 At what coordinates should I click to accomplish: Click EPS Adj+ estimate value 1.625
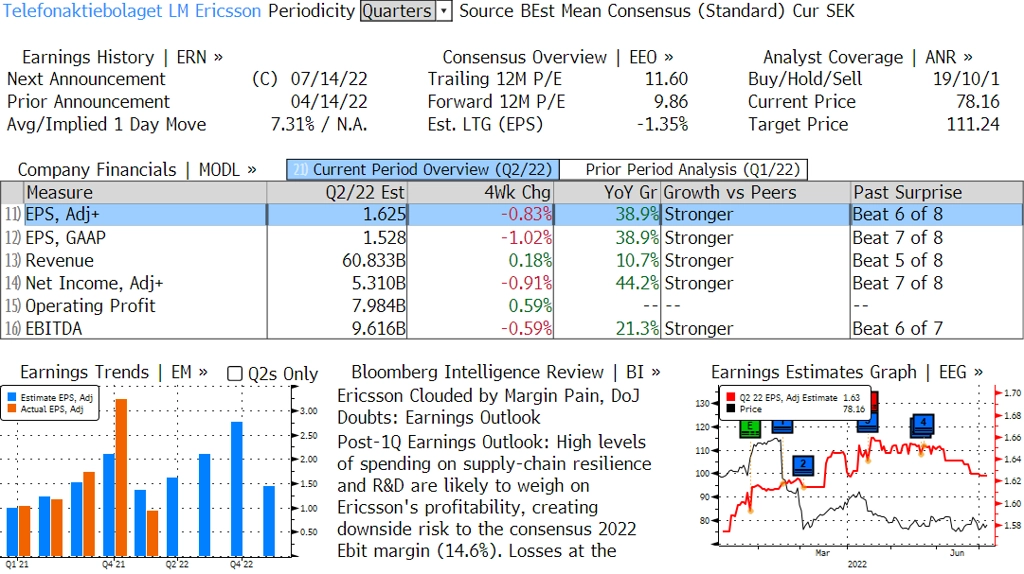tap(384, 214)
